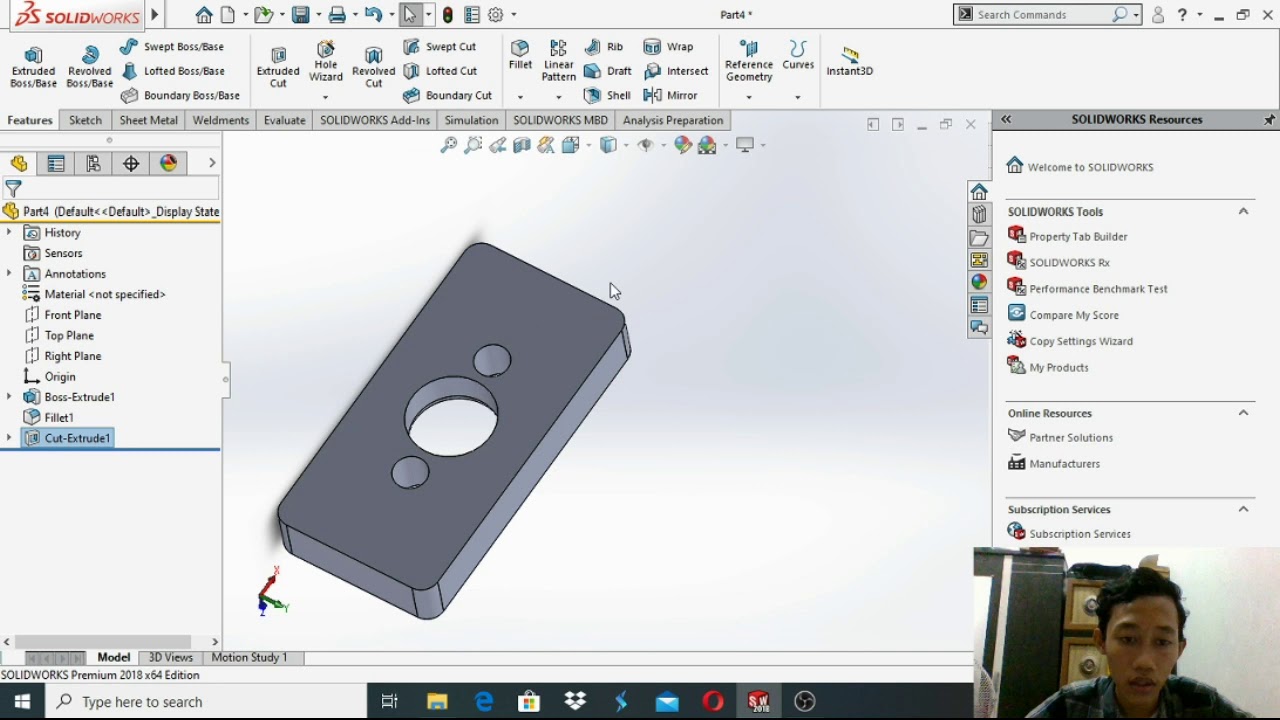Expand the Boss-Extrude1 feature
Viewport: 1280px width, 720px height.
coord(9,396)
